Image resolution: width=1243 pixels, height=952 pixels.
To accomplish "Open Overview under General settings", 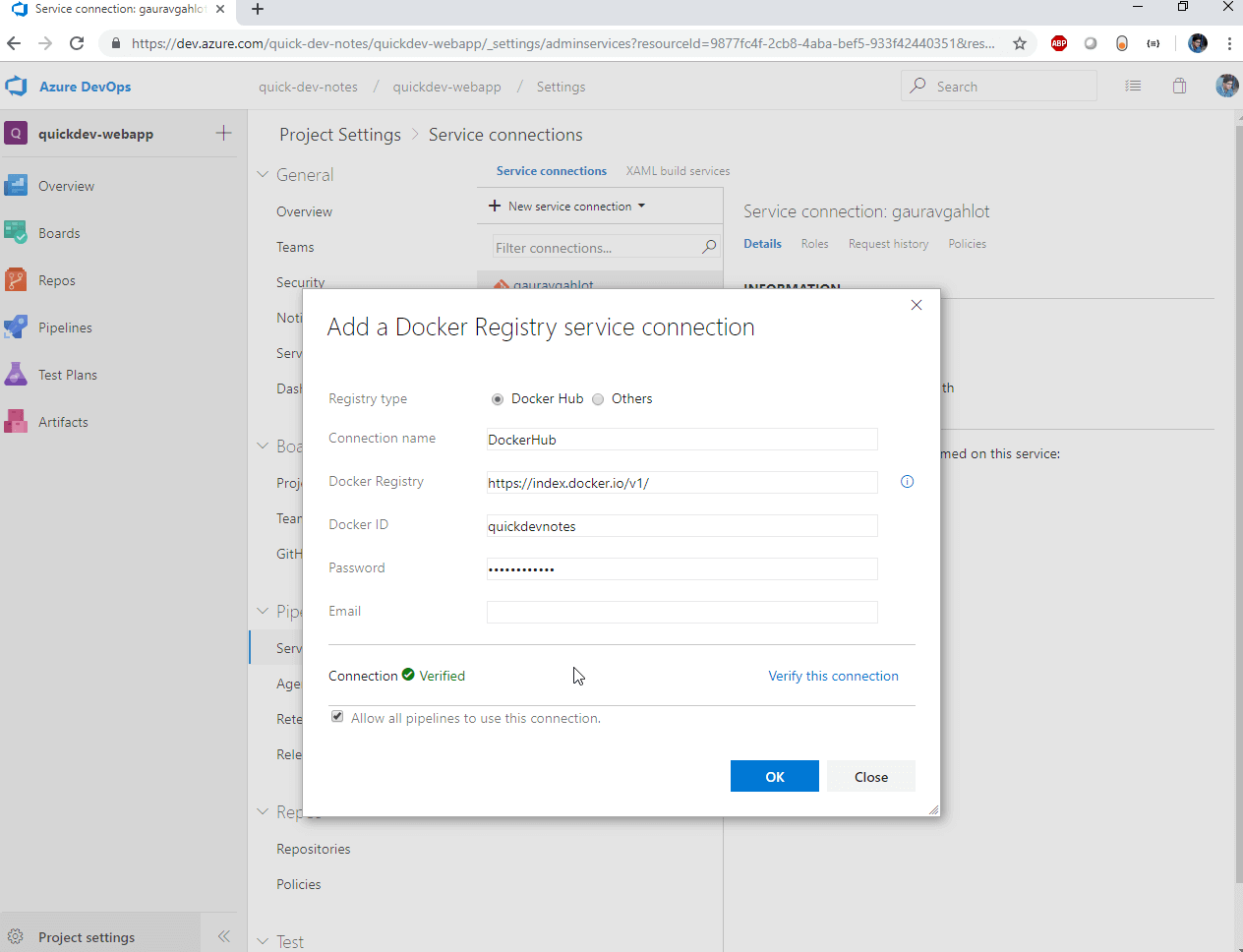I will tap(304, 211).
